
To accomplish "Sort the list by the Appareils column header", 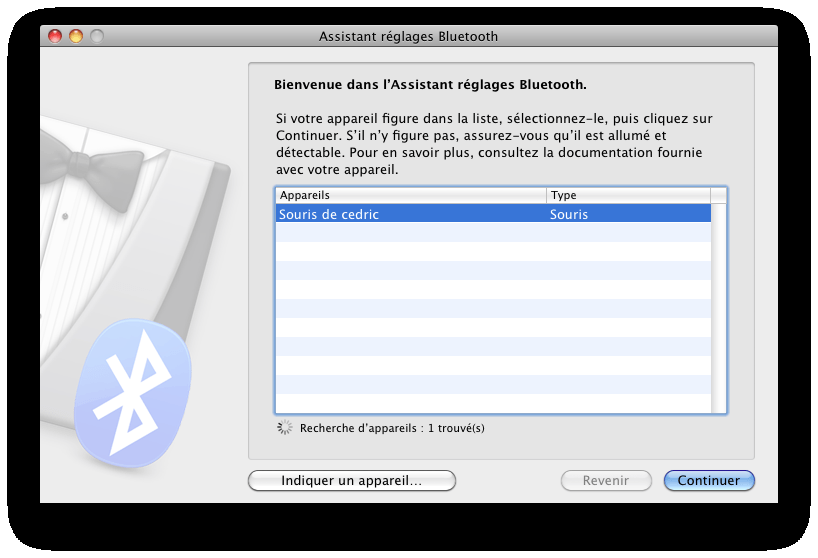I will pos(411,195).
